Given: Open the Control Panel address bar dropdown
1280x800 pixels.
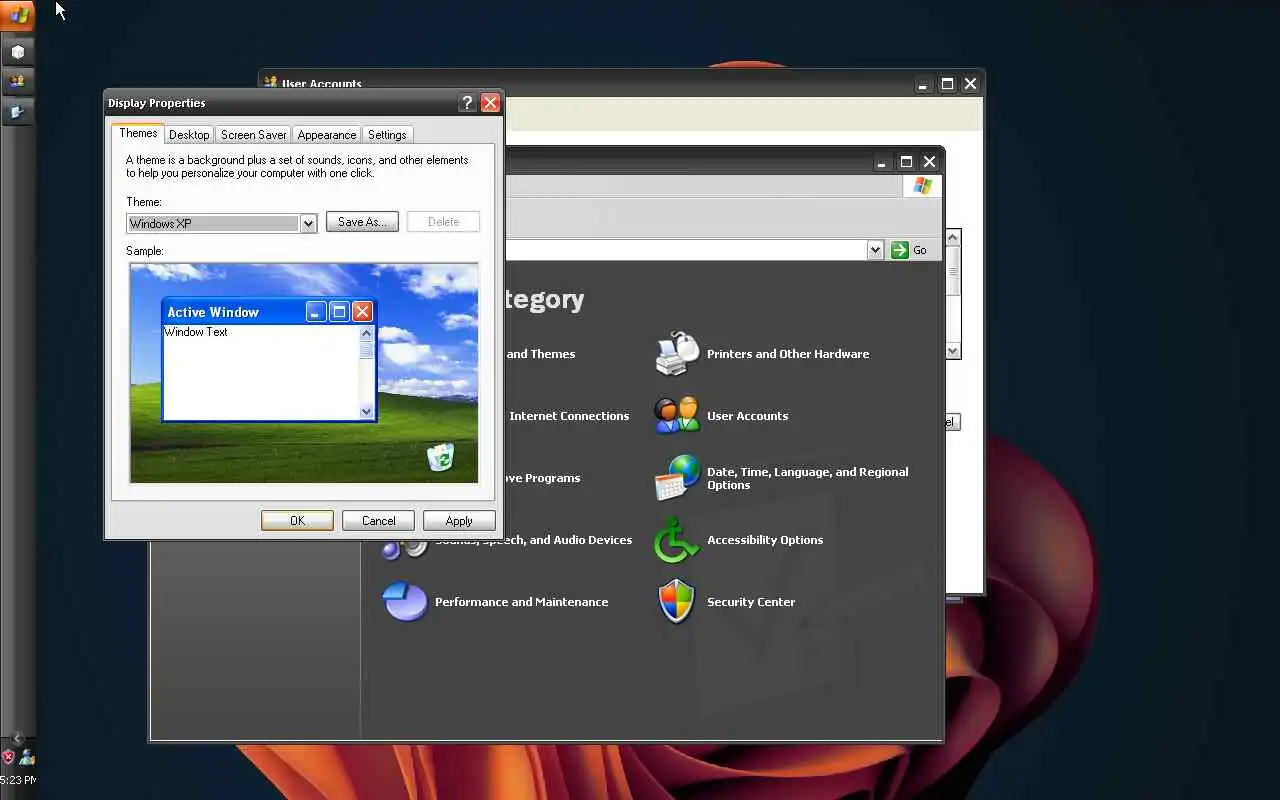Looking at the screenshot, I should [x=875, y=250].
